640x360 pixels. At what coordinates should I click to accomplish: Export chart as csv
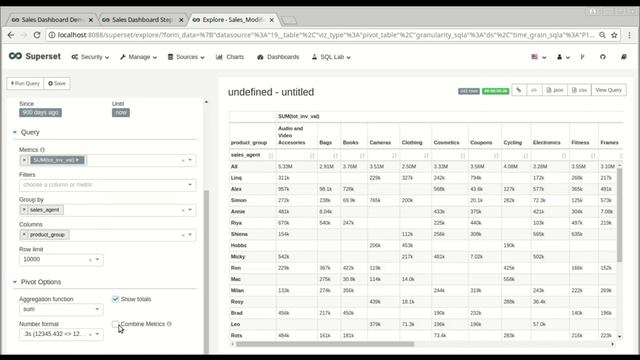point(579,90)
